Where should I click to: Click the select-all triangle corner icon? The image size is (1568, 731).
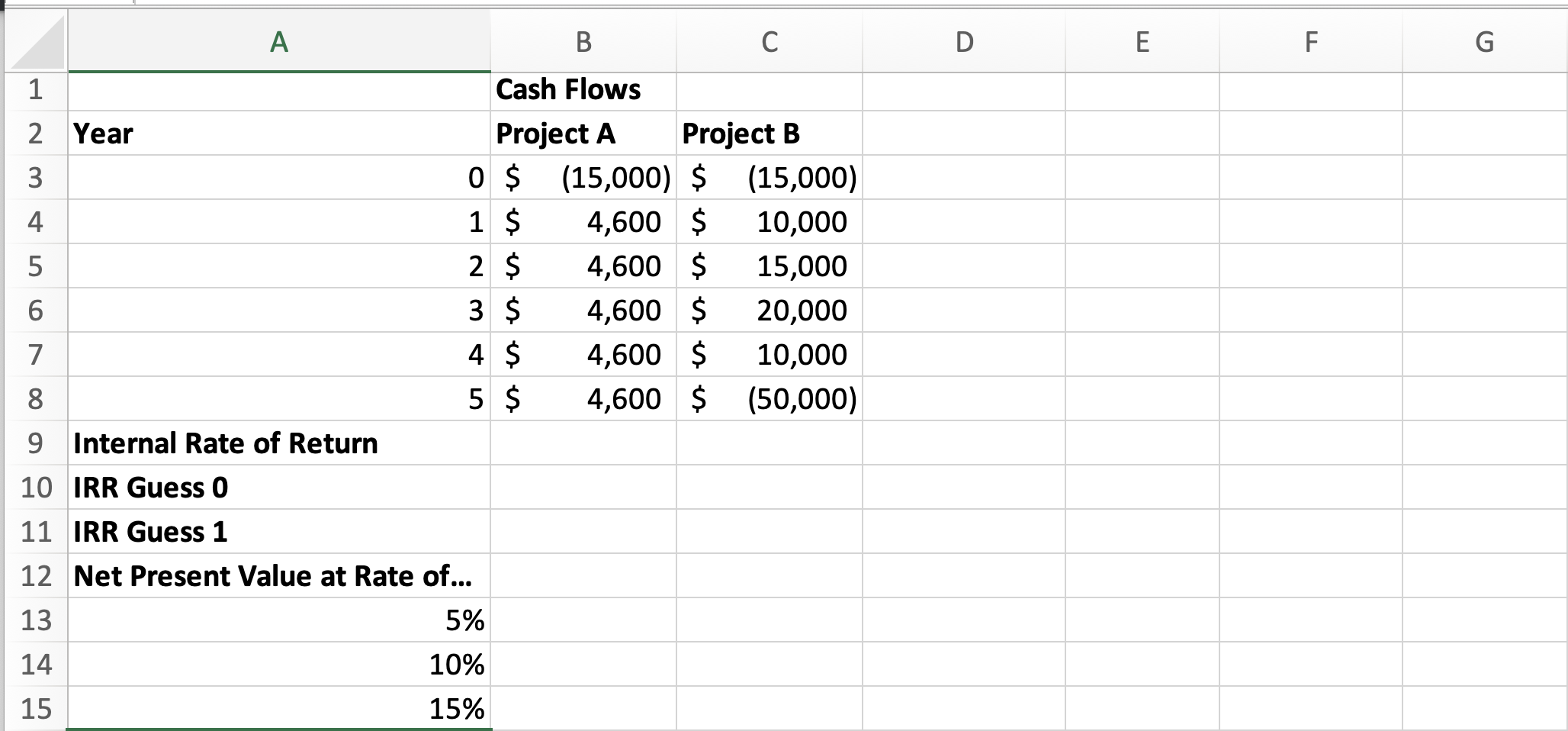point(34,42)
